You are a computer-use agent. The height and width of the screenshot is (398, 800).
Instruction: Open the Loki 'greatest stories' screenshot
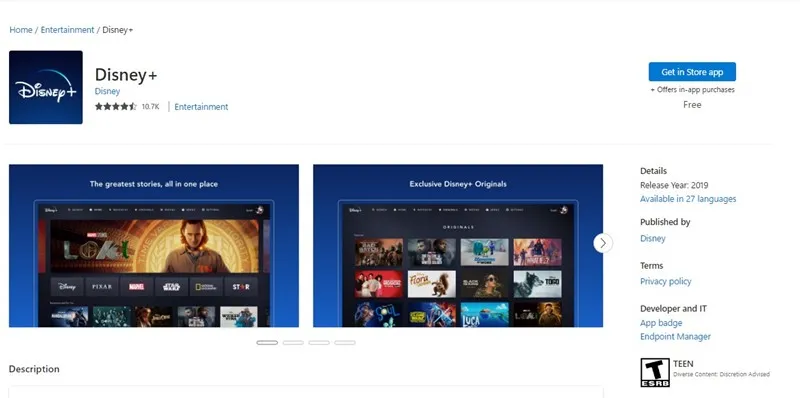[x=154, y=245]
